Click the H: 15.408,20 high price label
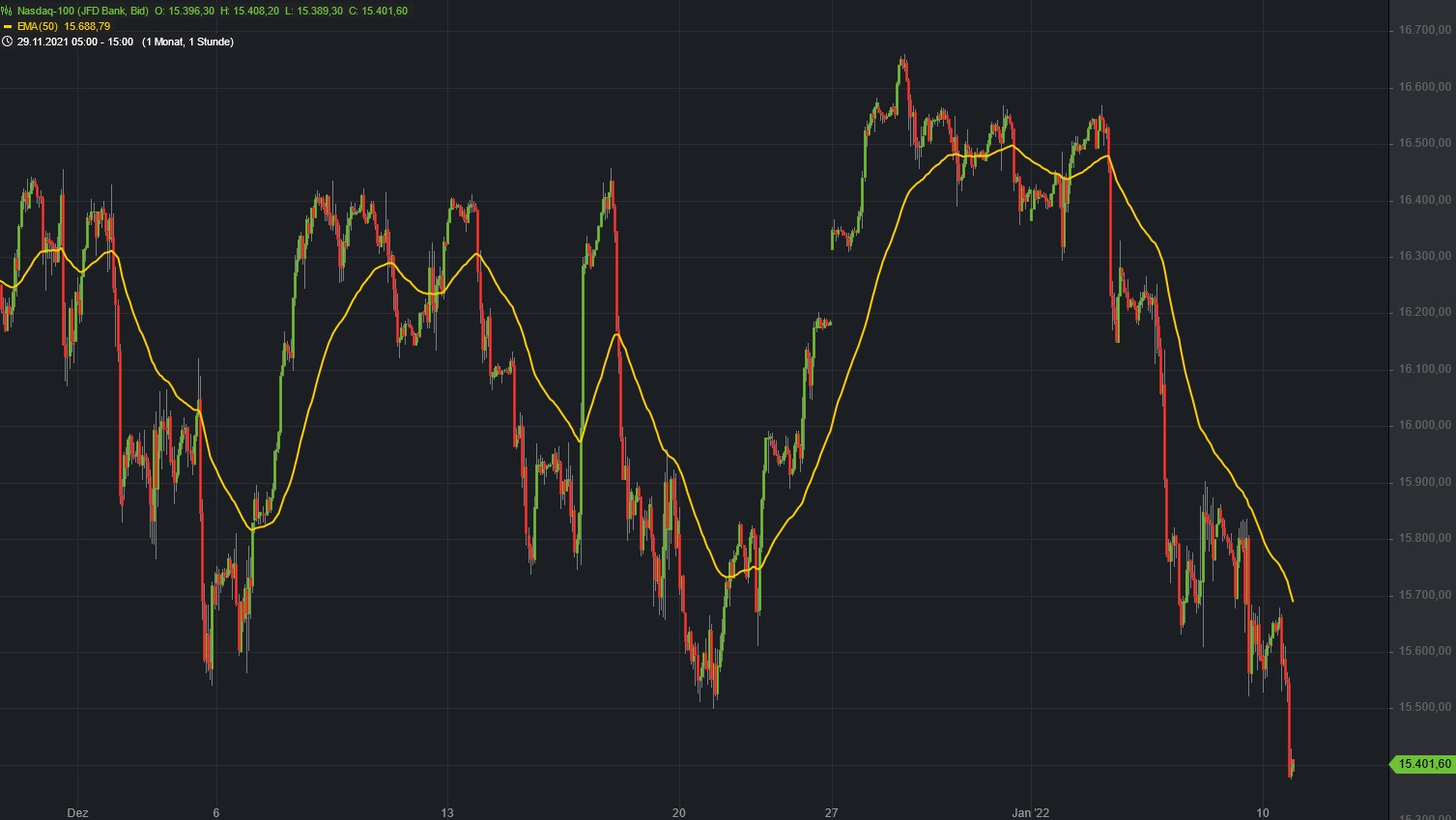This screenshot has width=1456, height=820. 248,11
